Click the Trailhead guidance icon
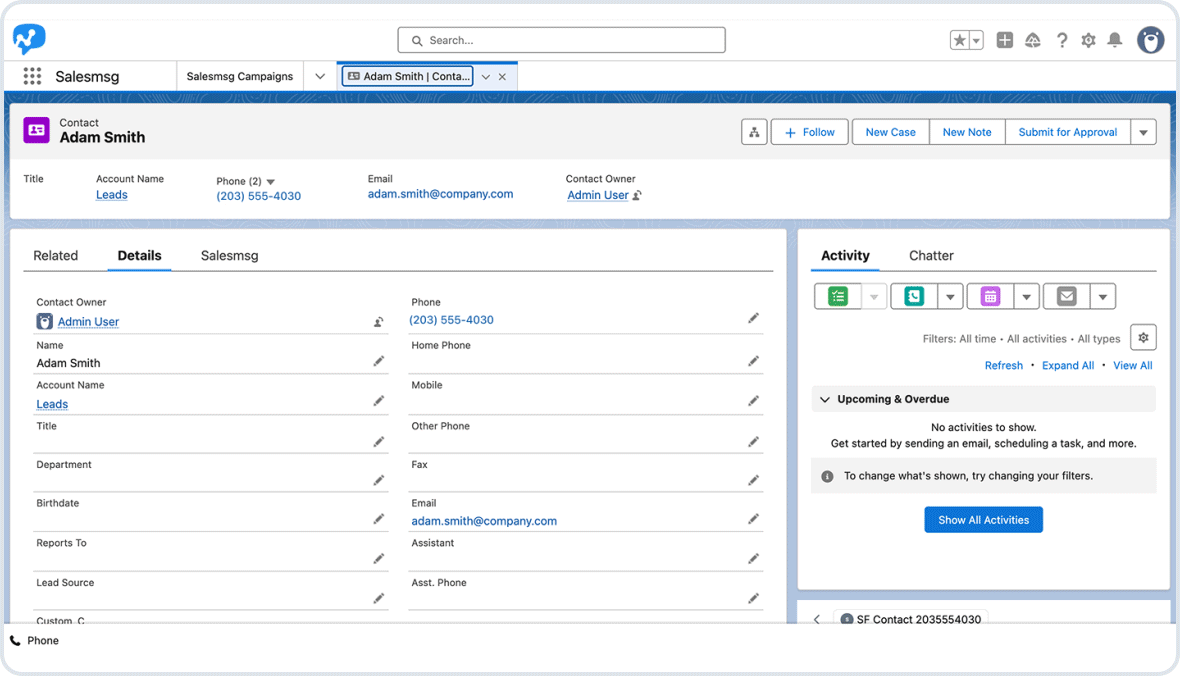Image resolution: width=1180 pixels, height=676 pixels. [1033, 40]
